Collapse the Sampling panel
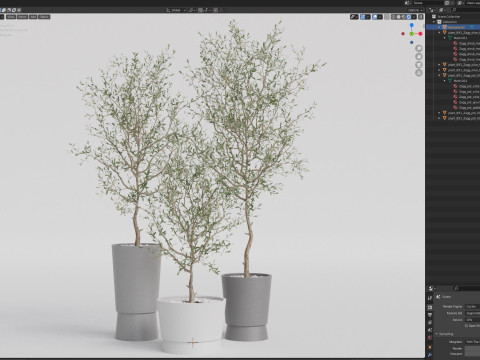The width and height of the screenshot is (480, 360). tap(436, 334)
